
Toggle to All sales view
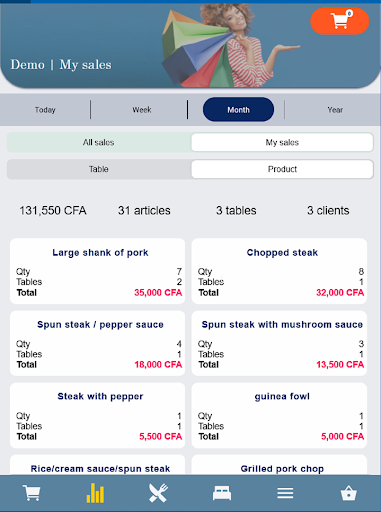99,142
